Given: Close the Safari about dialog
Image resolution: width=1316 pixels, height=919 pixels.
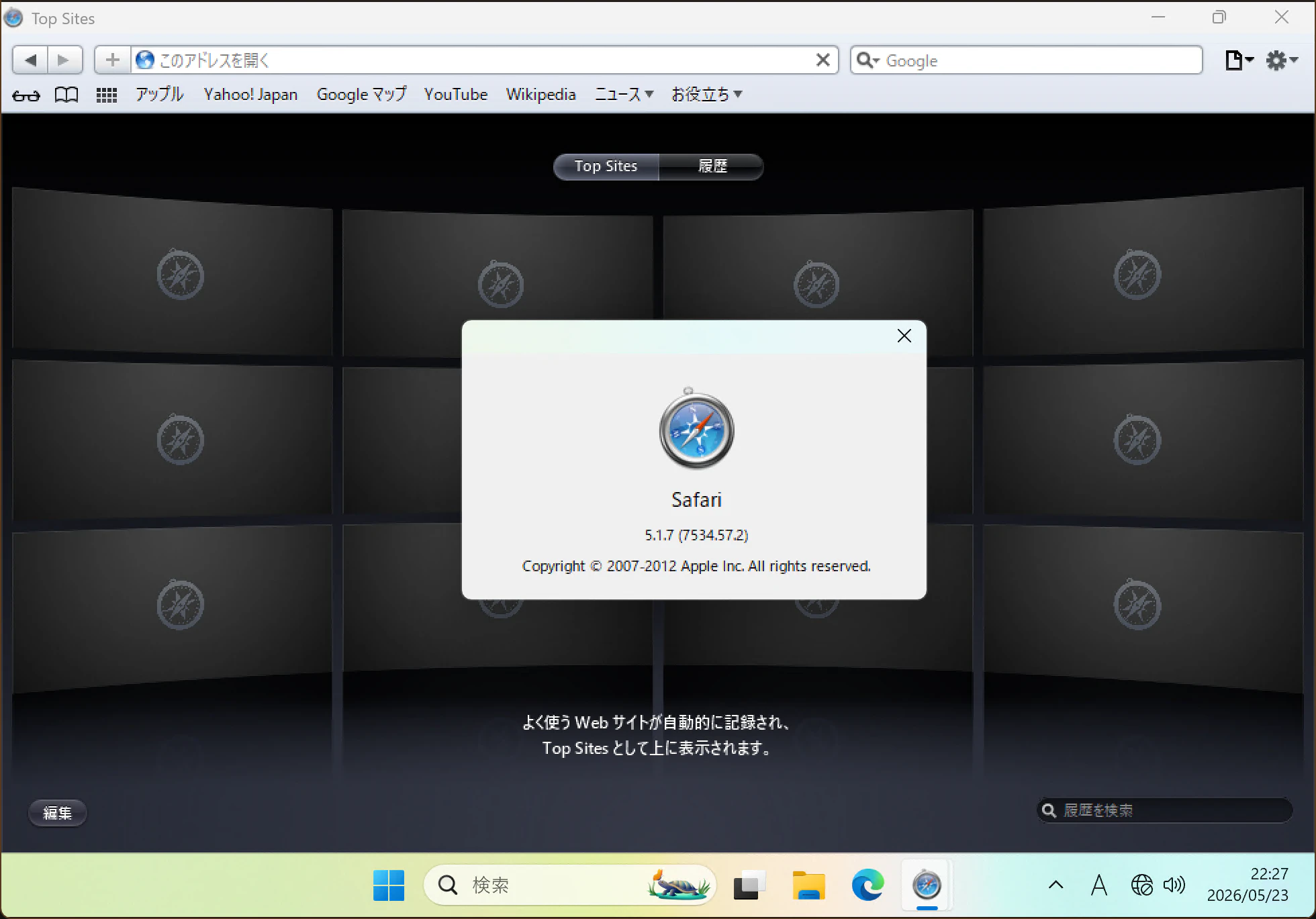Looking at the screenshot, I should click(904, 336).
